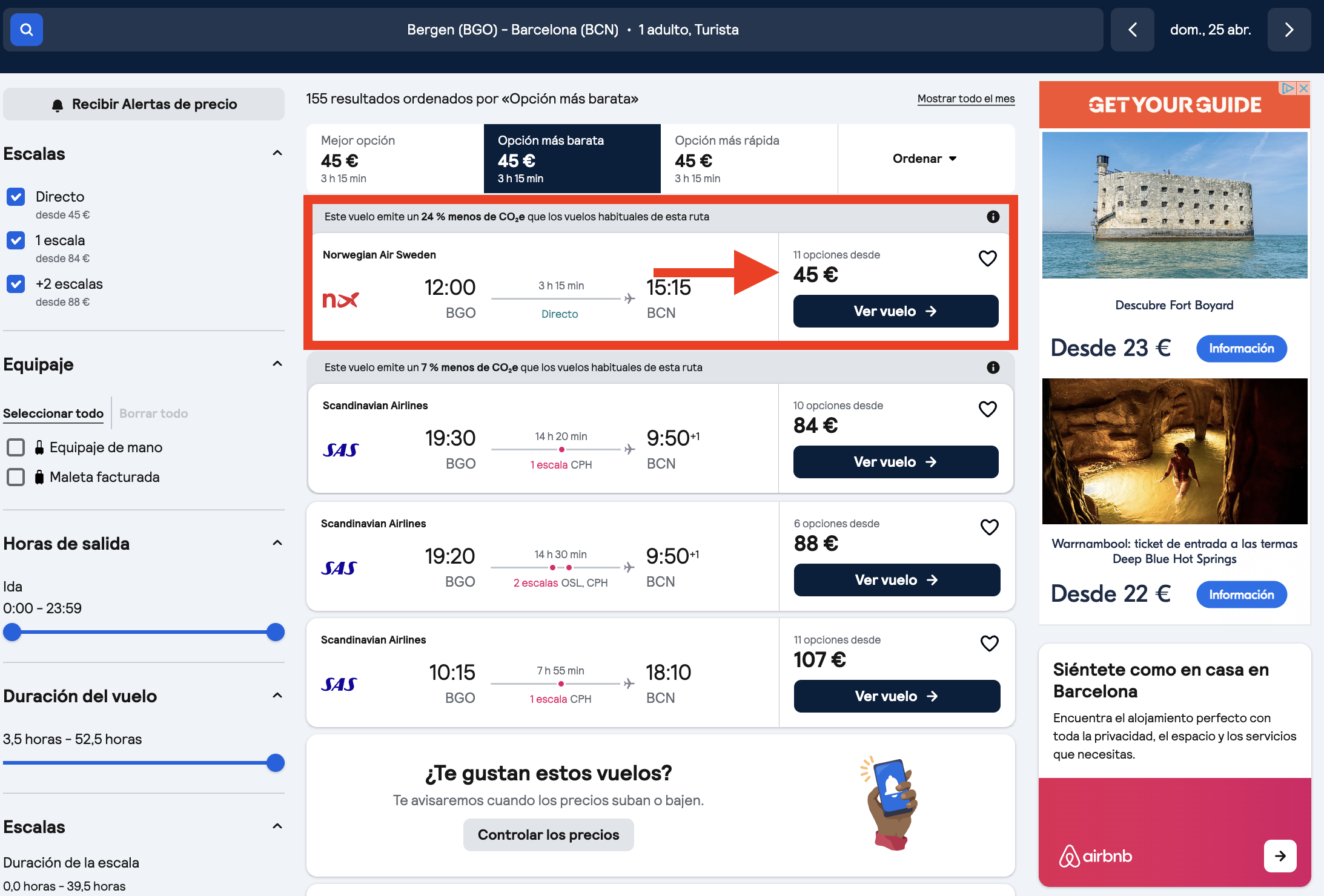Click the Airbnb logo in banner
1324x896 pixels.
click(x=1095, y=856)
